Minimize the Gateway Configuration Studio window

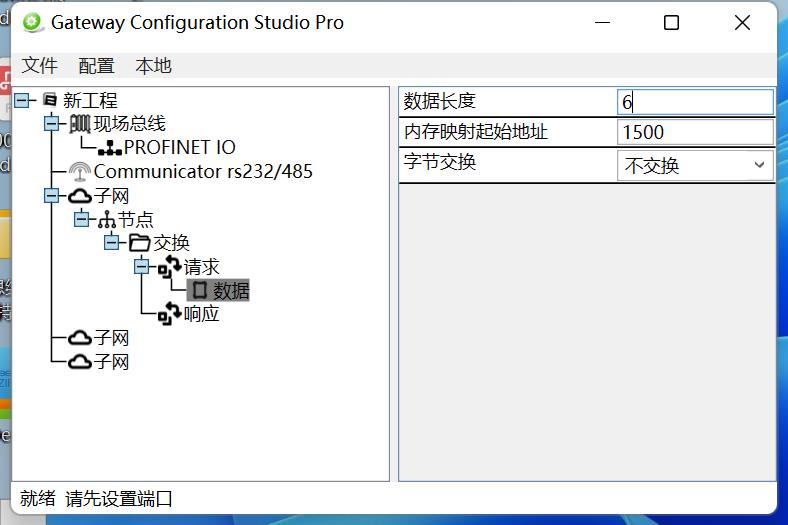pos(602,23)
